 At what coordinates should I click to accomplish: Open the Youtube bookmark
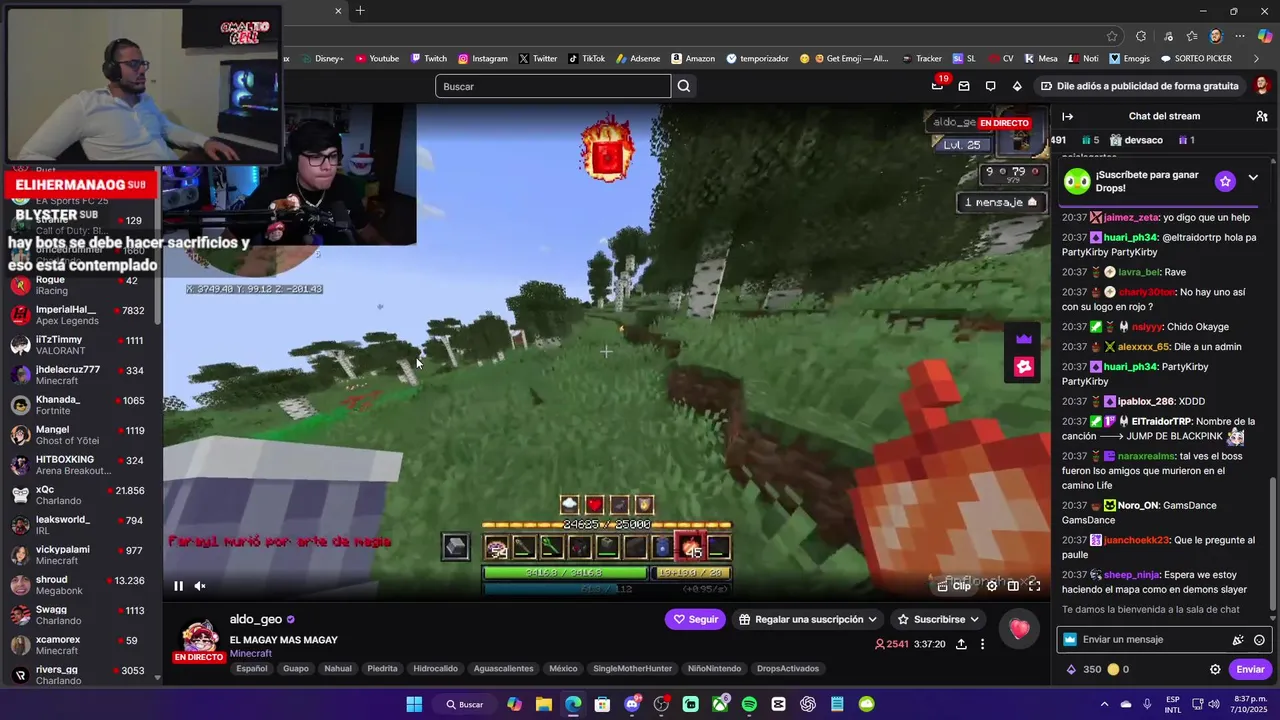pos(377,58)
